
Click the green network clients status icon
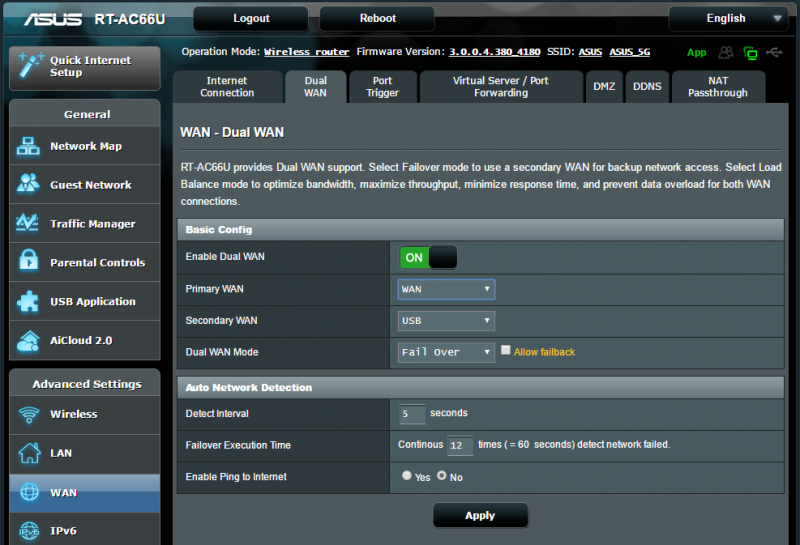coord(750,53)
